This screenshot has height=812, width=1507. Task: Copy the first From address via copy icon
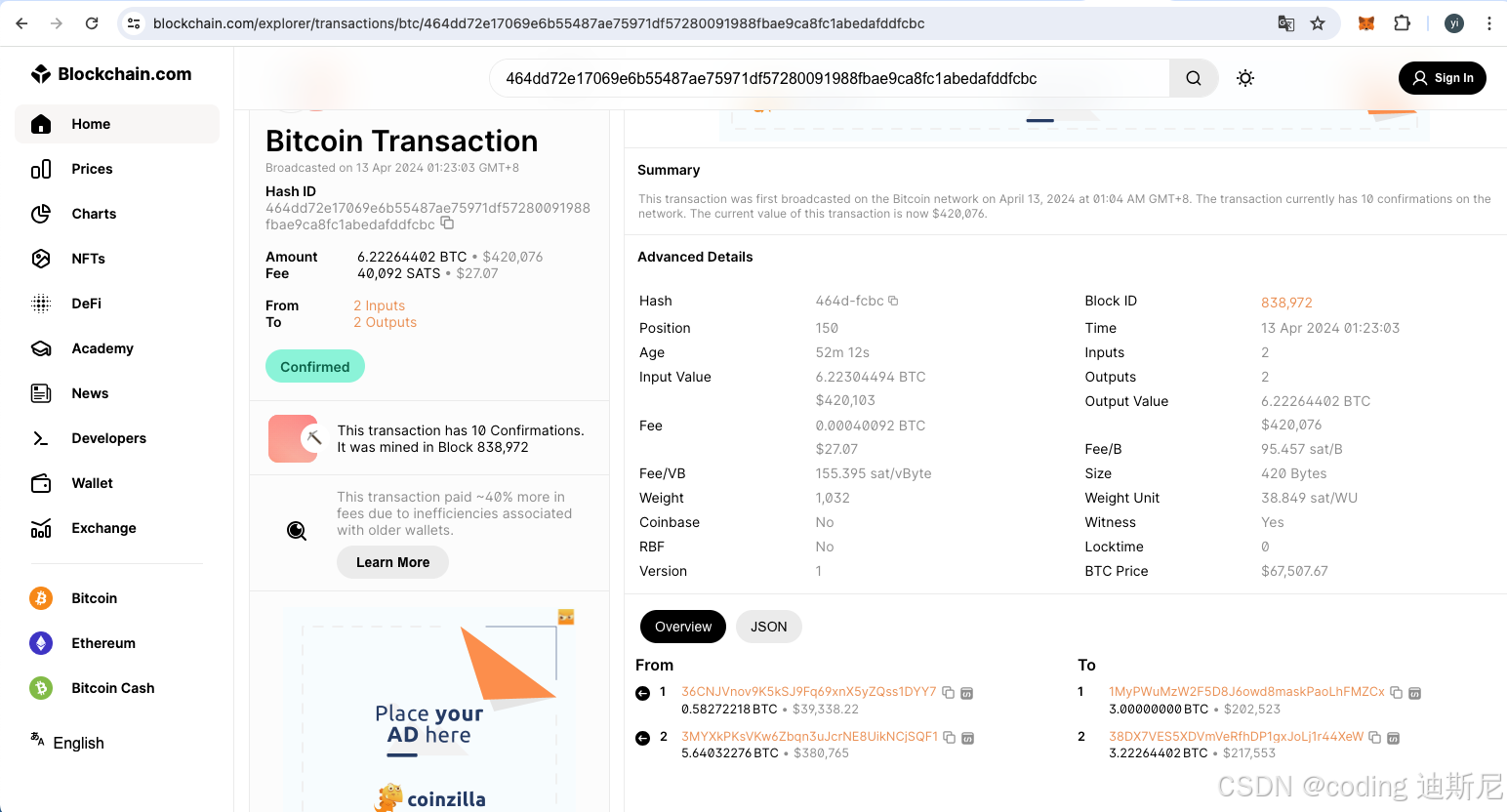pyautogui.click(x=948, y=691)
